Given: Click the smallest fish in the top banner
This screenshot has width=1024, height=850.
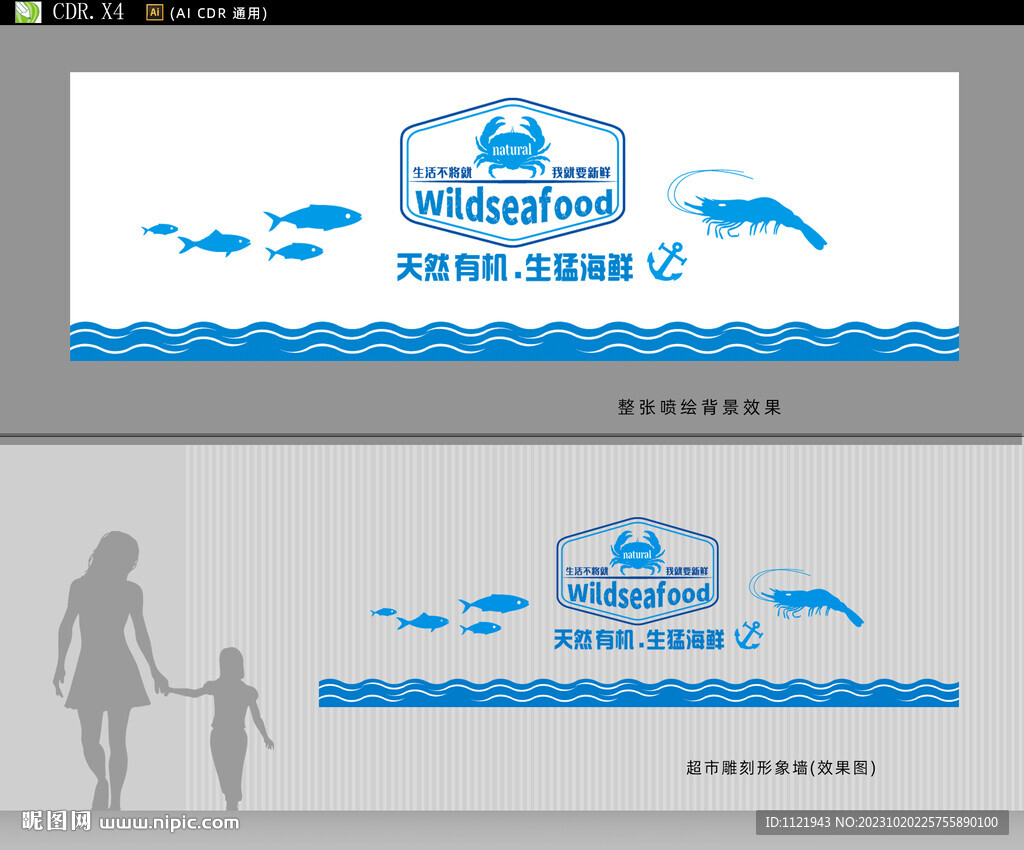Looking at the screenshot, I should tap(160, 228).
